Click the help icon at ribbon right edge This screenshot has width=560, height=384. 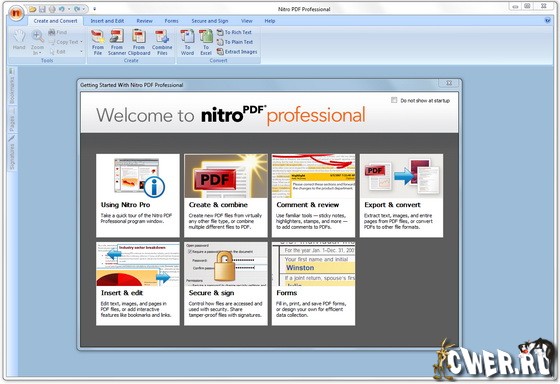[x=548, y=21]
